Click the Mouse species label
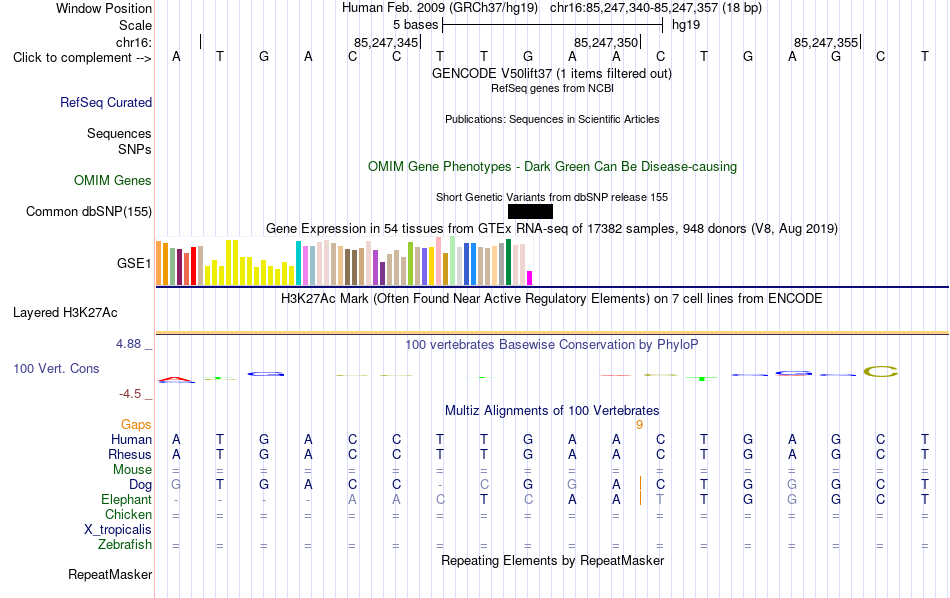 [133, 470]
